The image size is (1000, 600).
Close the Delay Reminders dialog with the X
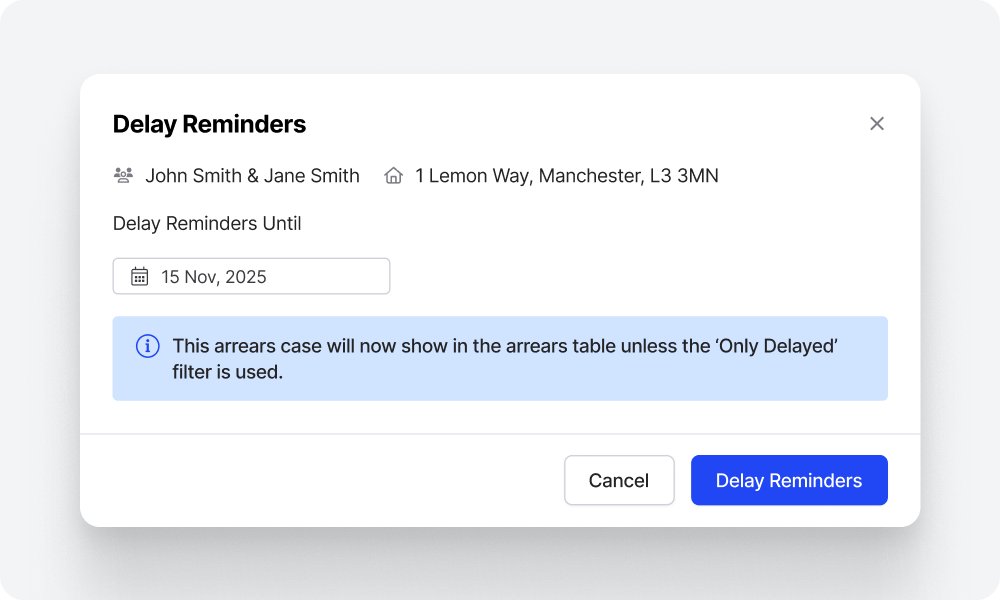pyautogui.click(x=877, y=123)
